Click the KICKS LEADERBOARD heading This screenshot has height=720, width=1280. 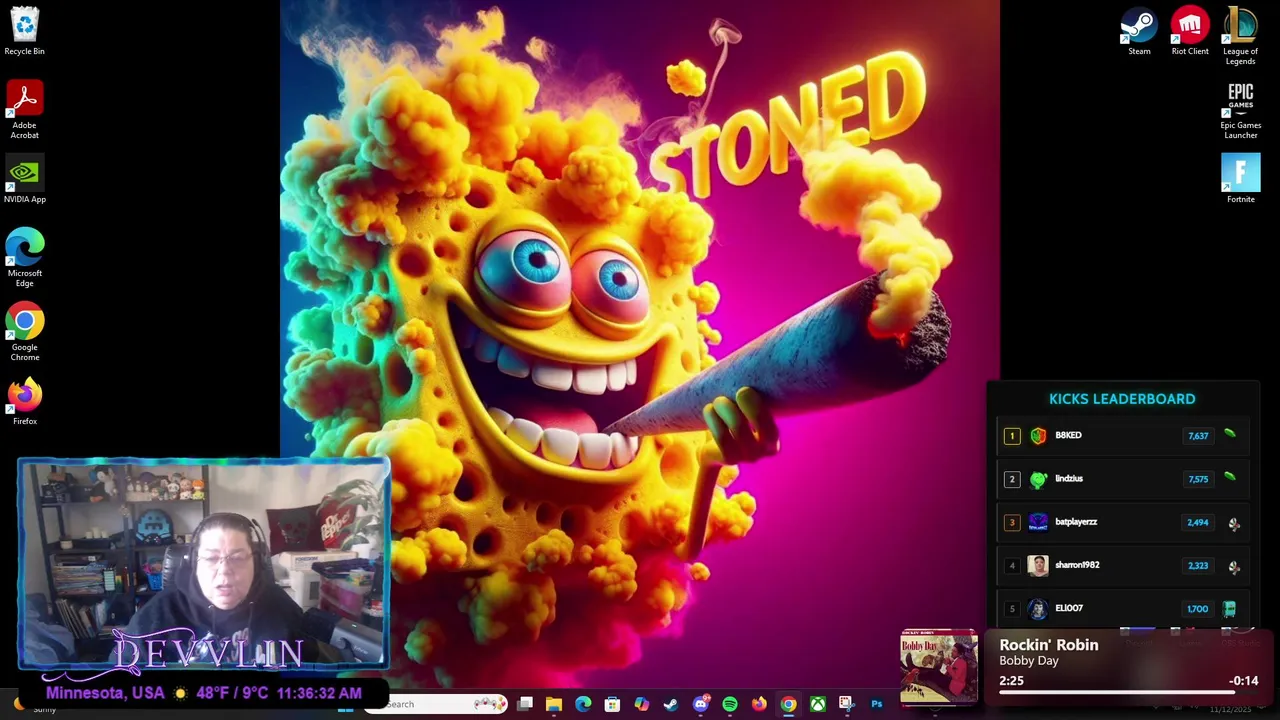tap(1122, 399)
